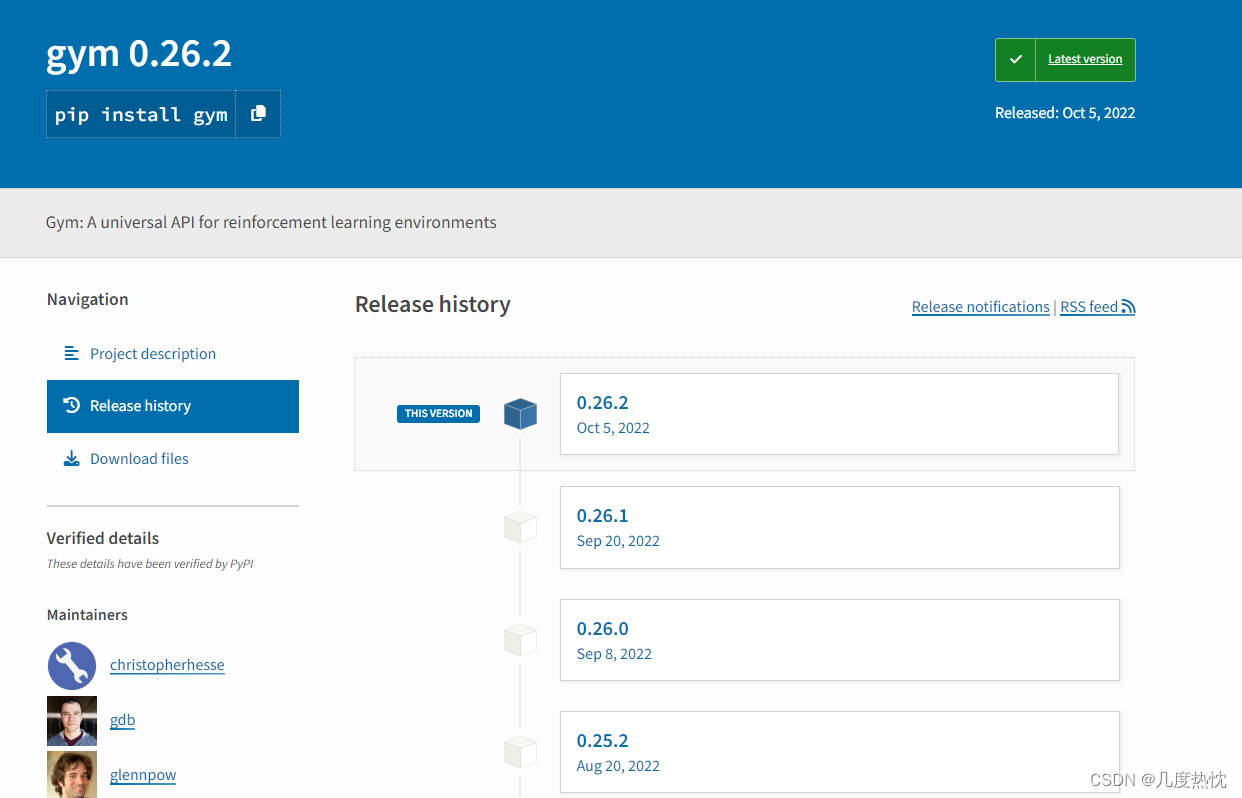Open the Release notifications link
1242x798 pixels.
click(981, 307)
